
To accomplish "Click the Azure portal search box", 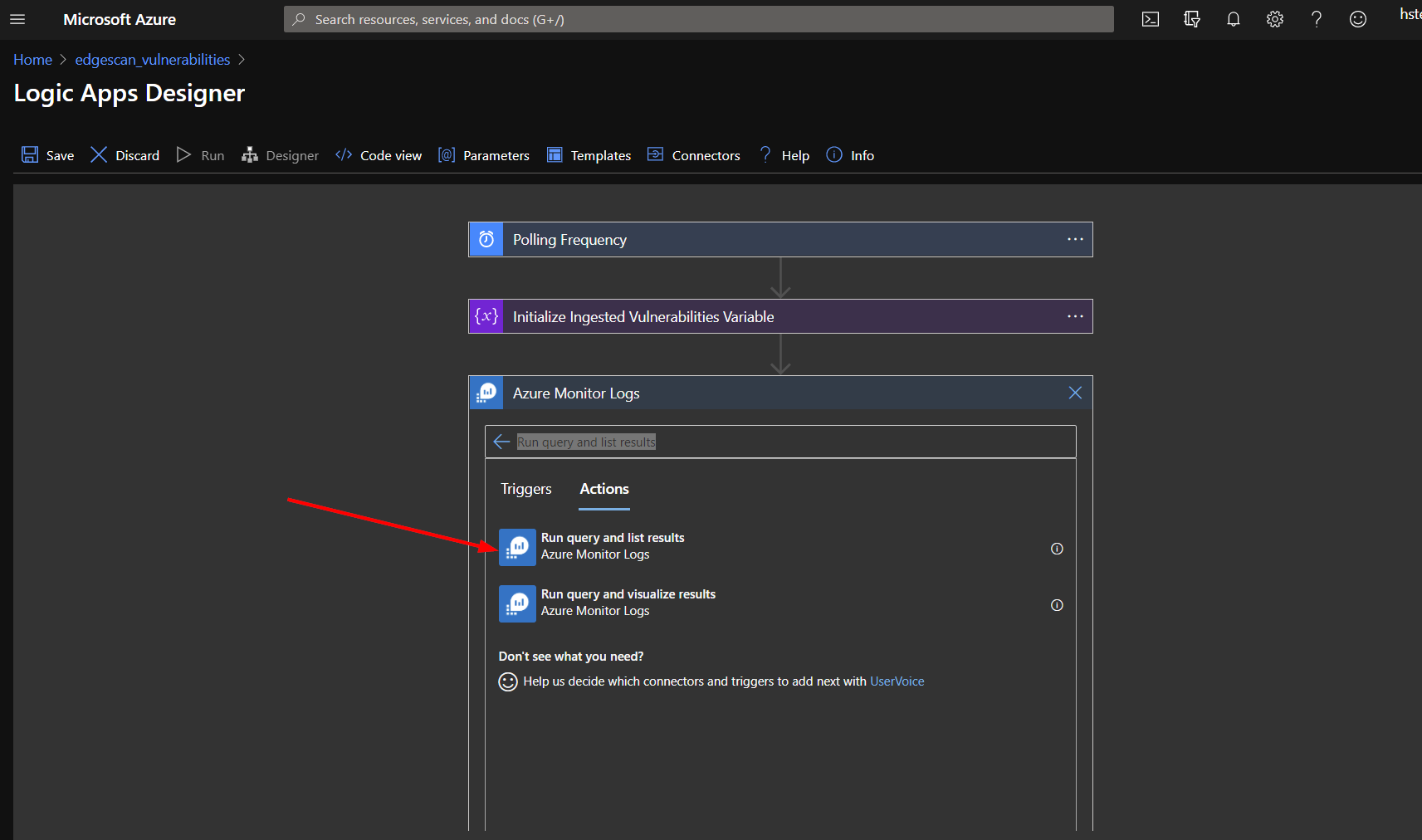I will 699,19.
